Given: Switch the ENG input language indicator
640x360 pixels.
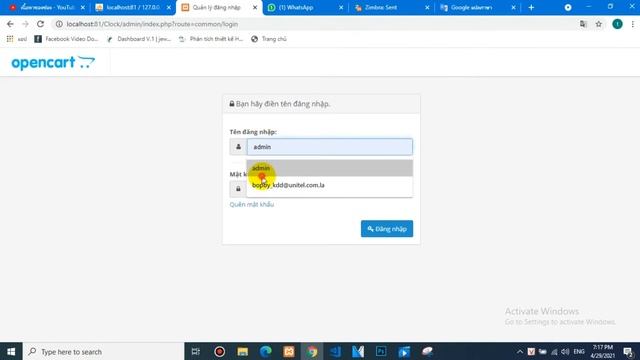Looking at the screenshot, I should point(579,351).
